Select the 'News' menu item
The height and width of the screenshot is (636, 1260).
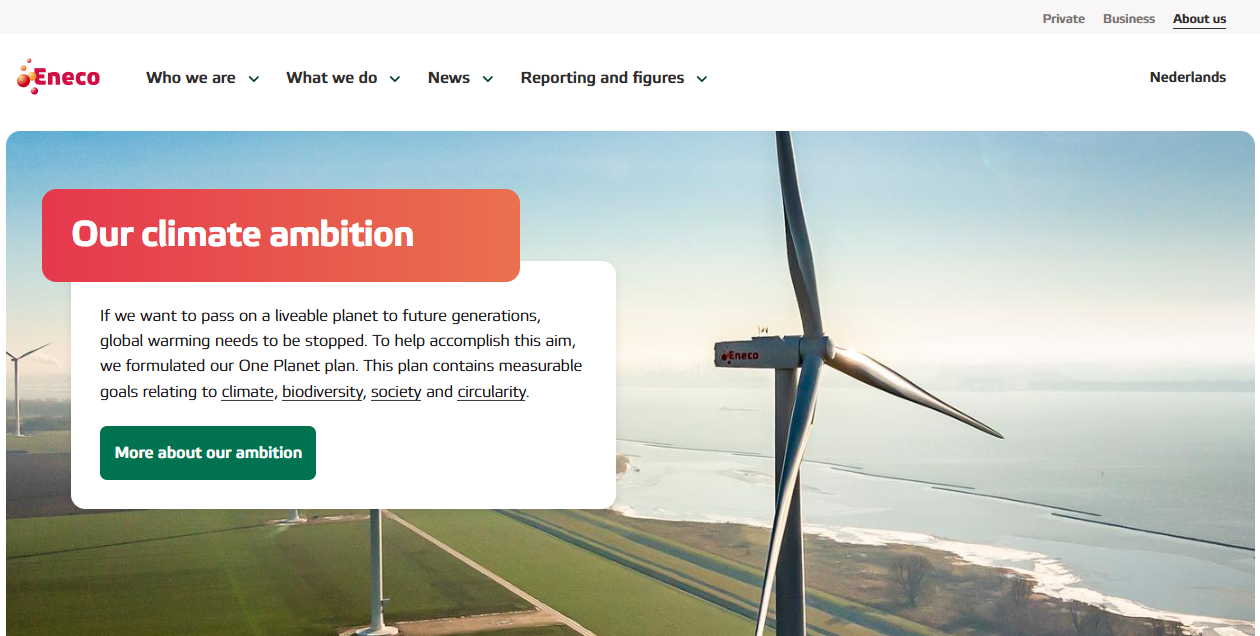[x=448, y=77]
